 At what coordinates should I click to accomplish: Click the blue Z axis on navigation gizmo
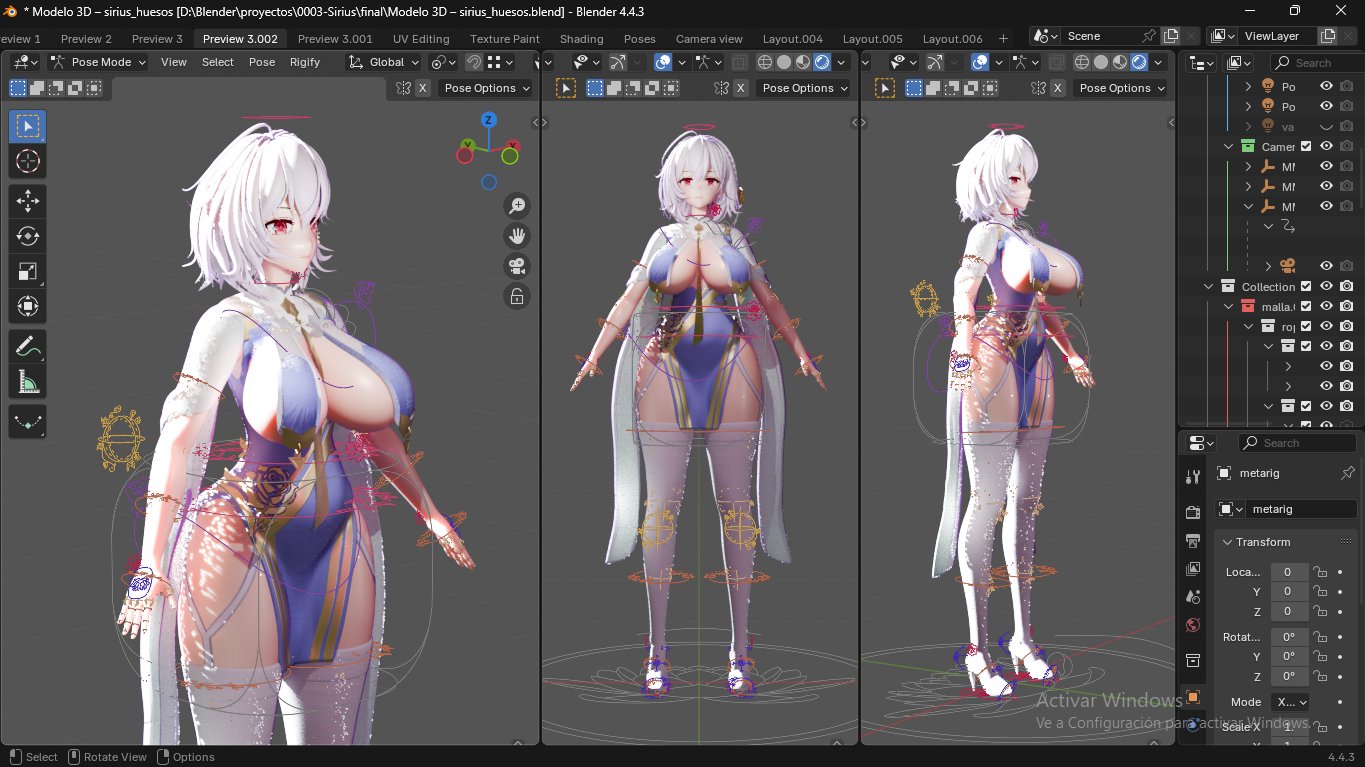click(489, 120)
